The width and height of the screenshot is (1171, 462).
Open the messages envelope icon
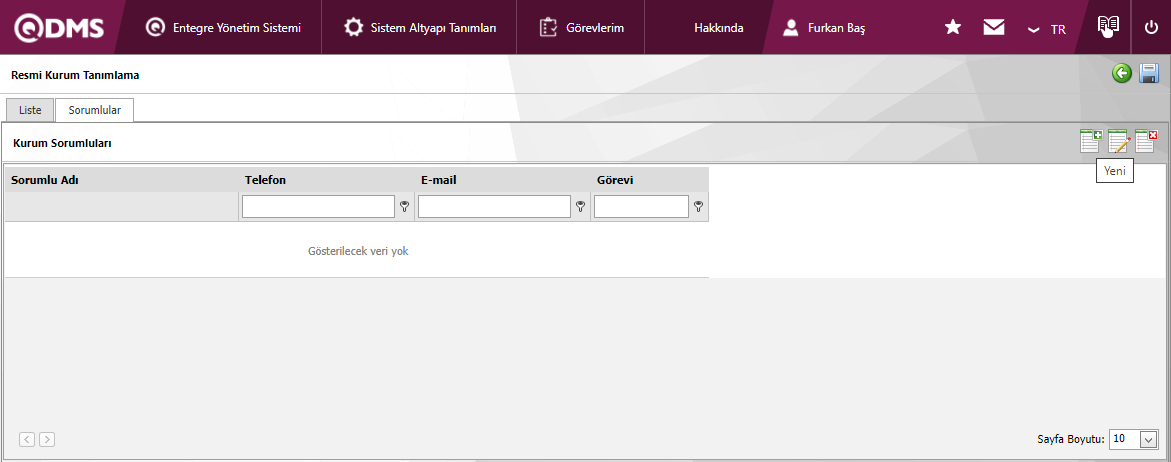(993, 28)
